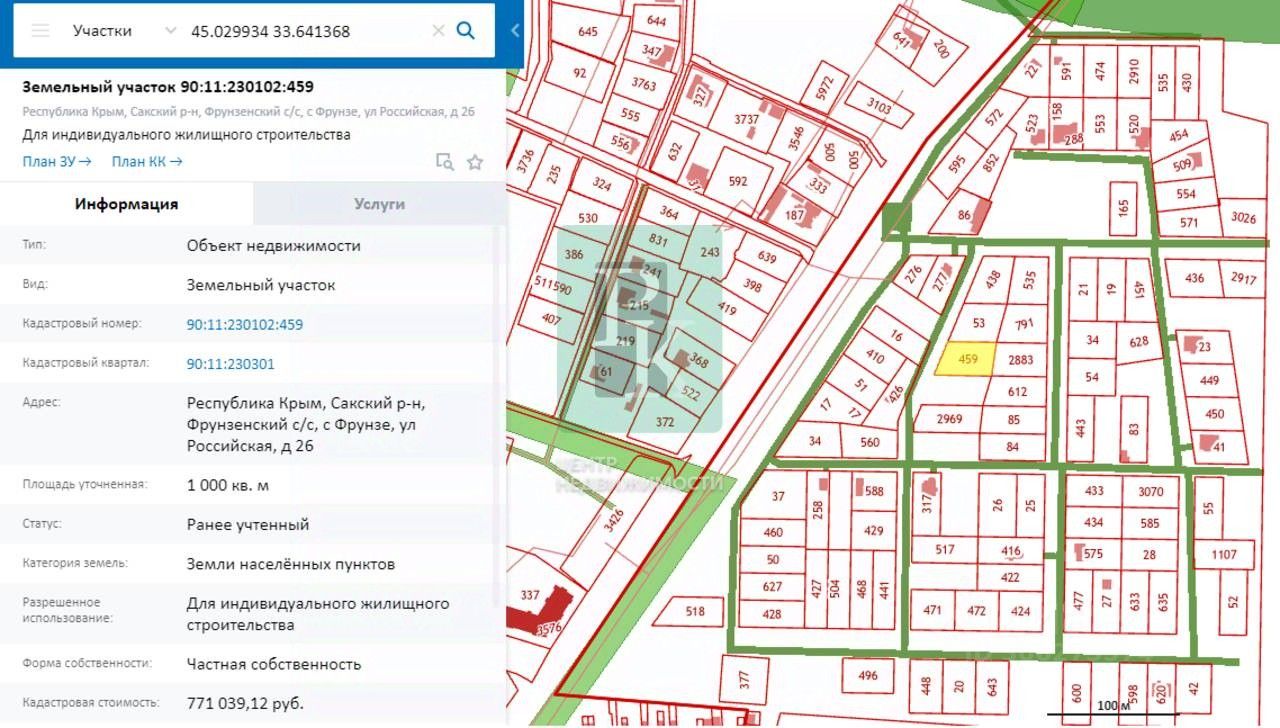Open the hamburger menu in search bar
The width and height of the screenshot is (1280, 728).
(40, 30)
